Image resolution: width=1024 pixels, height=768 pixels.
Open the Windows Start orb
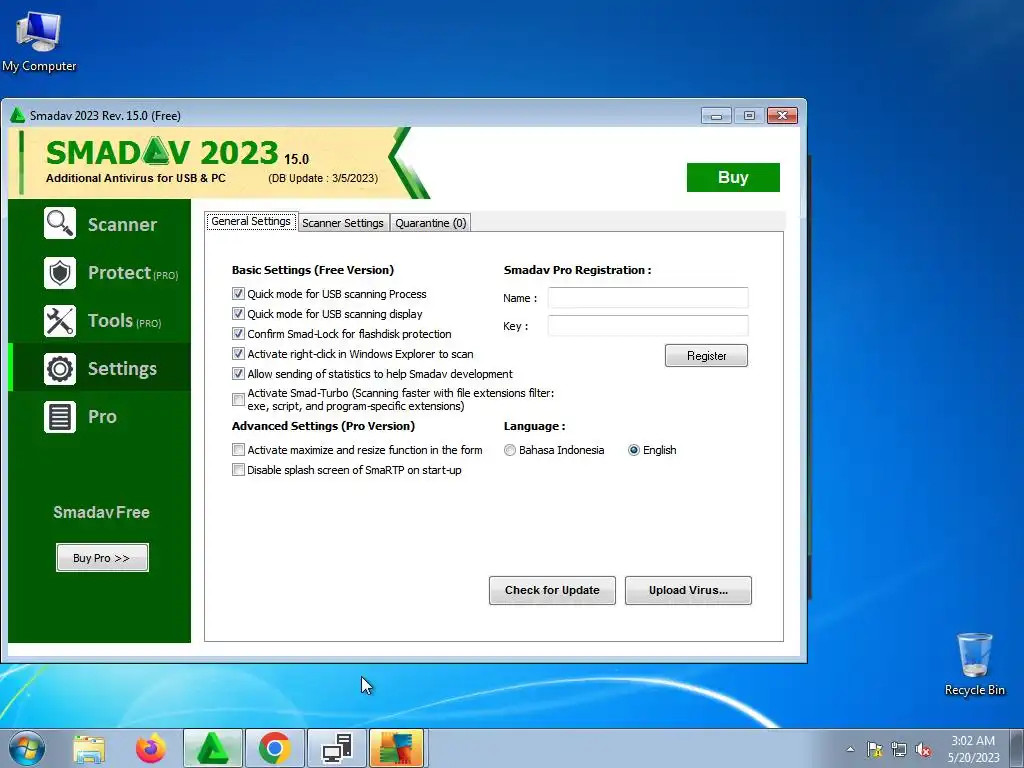[27, 748]
